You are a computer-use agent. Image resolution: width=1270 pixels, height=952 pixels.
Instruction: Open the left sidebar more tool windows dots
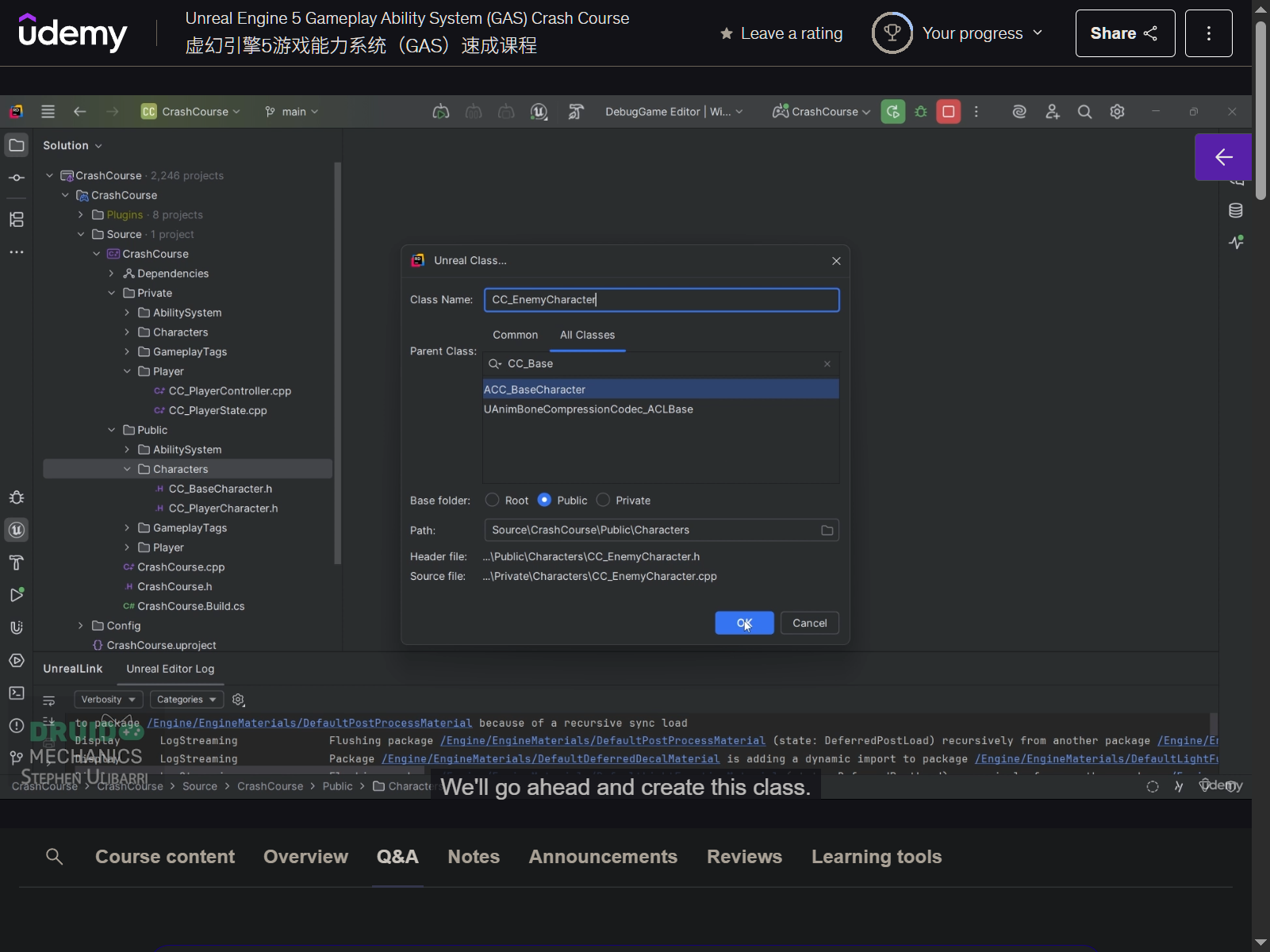click(x=17, y=252)
